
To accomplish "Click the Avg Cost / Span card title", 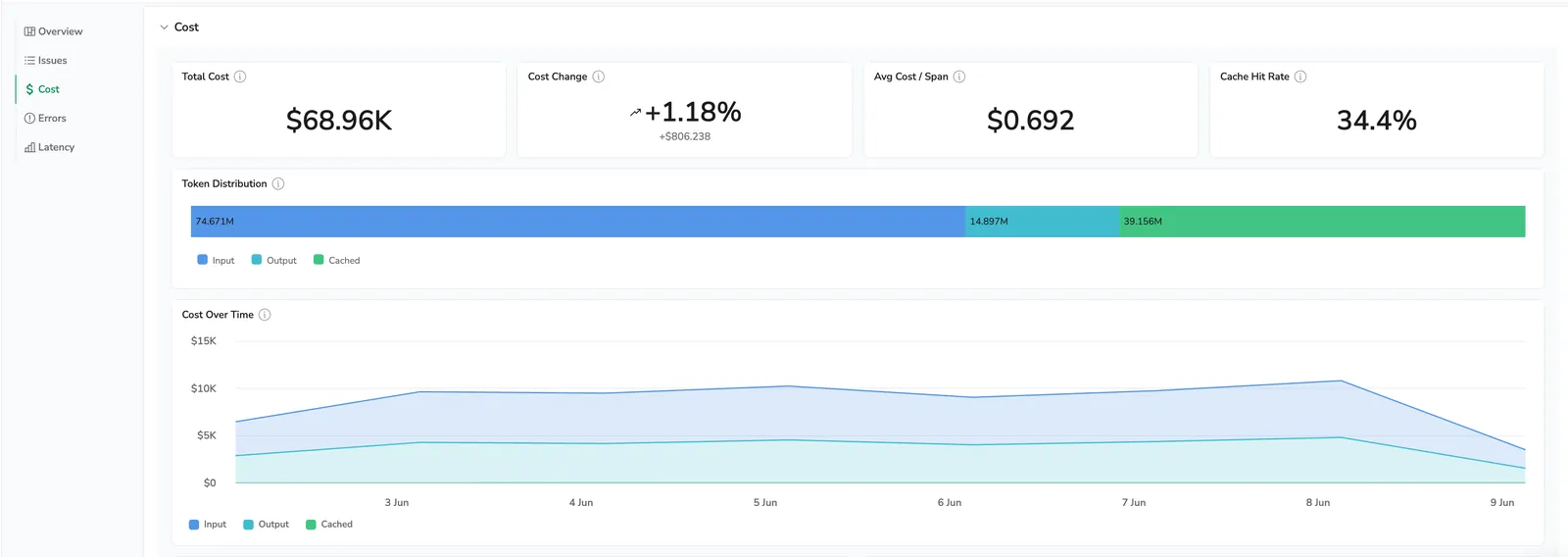I will coord(911,76).
